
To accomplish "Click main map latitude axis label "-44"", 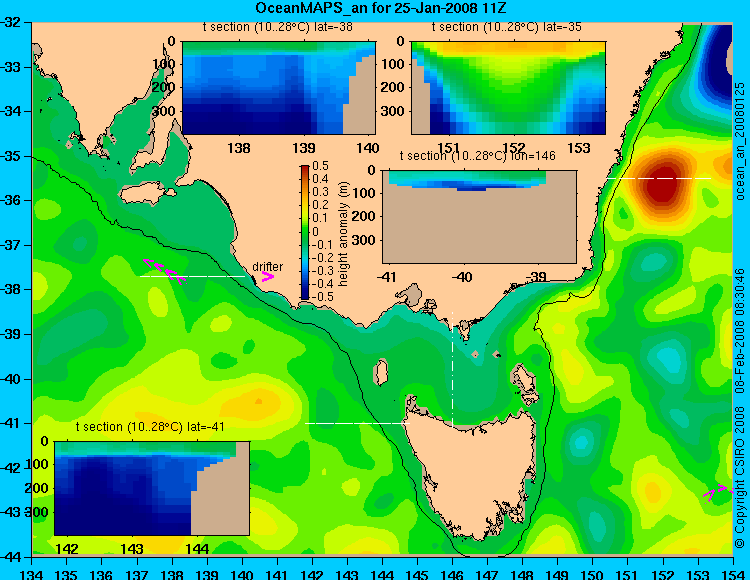I will pyautogui.click(x=11, y=557).
